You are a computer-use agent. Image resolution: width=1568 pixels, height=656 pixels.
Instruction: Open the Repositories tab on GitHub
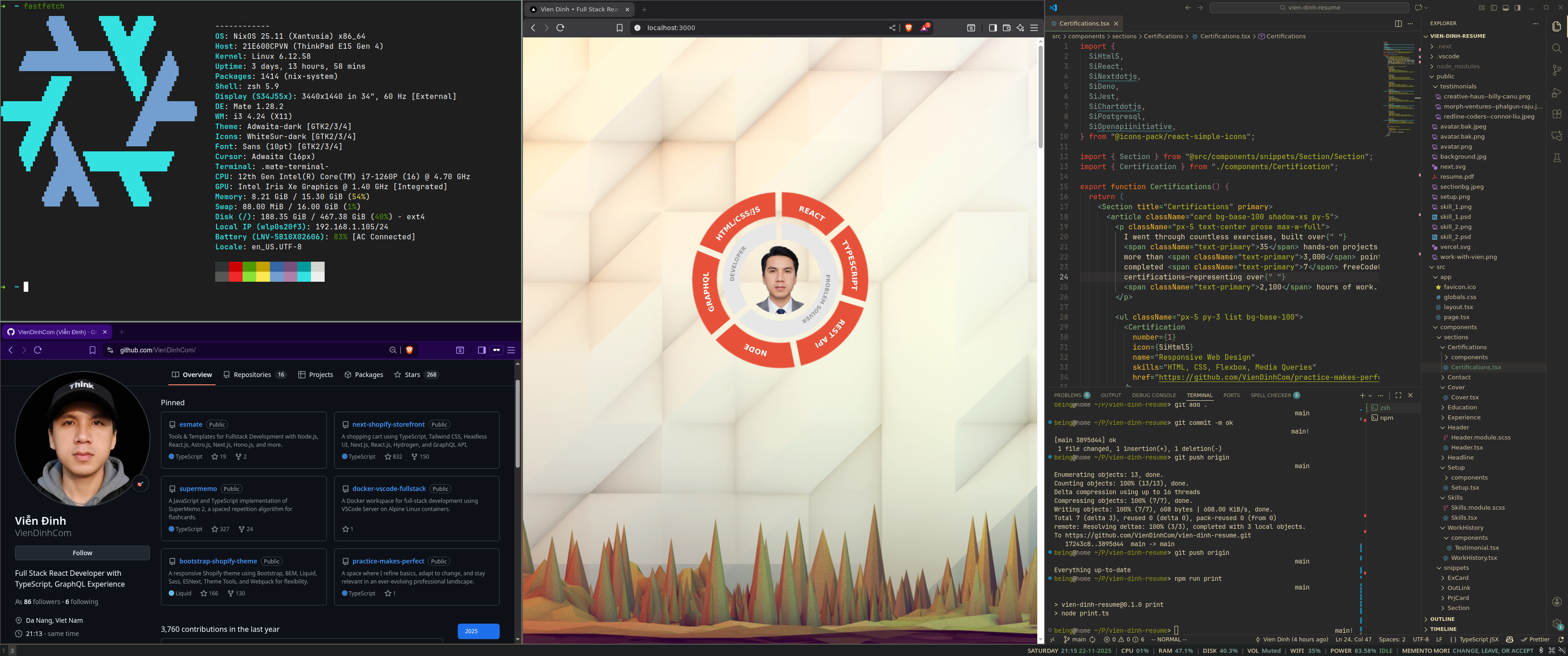pos(252,374)
